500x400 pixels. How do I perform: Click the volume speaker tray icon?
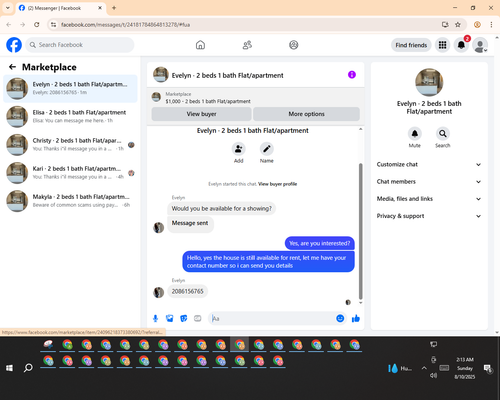[x=433, y=376]
